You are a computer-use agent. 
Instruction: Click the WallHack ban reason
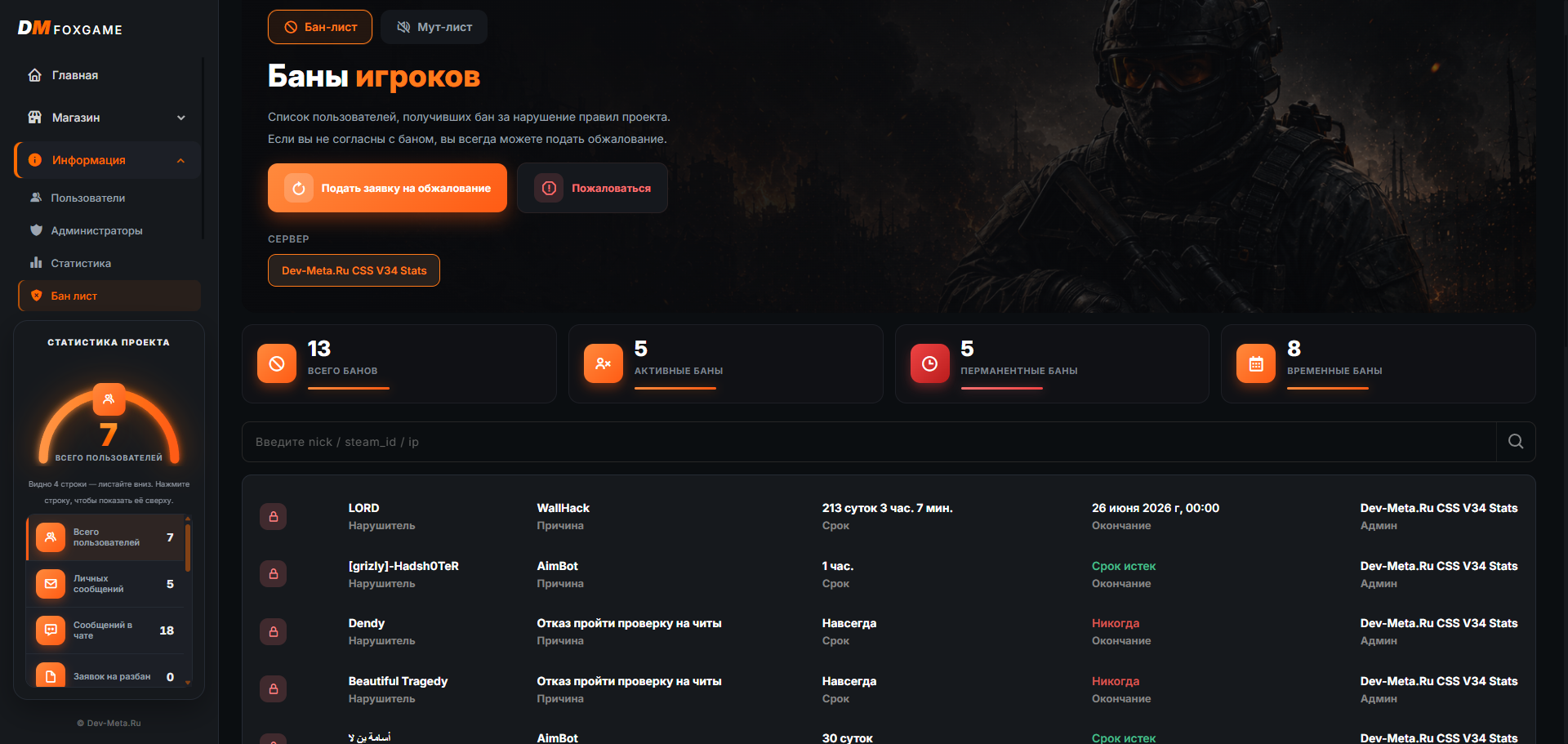tap(563, 508)
